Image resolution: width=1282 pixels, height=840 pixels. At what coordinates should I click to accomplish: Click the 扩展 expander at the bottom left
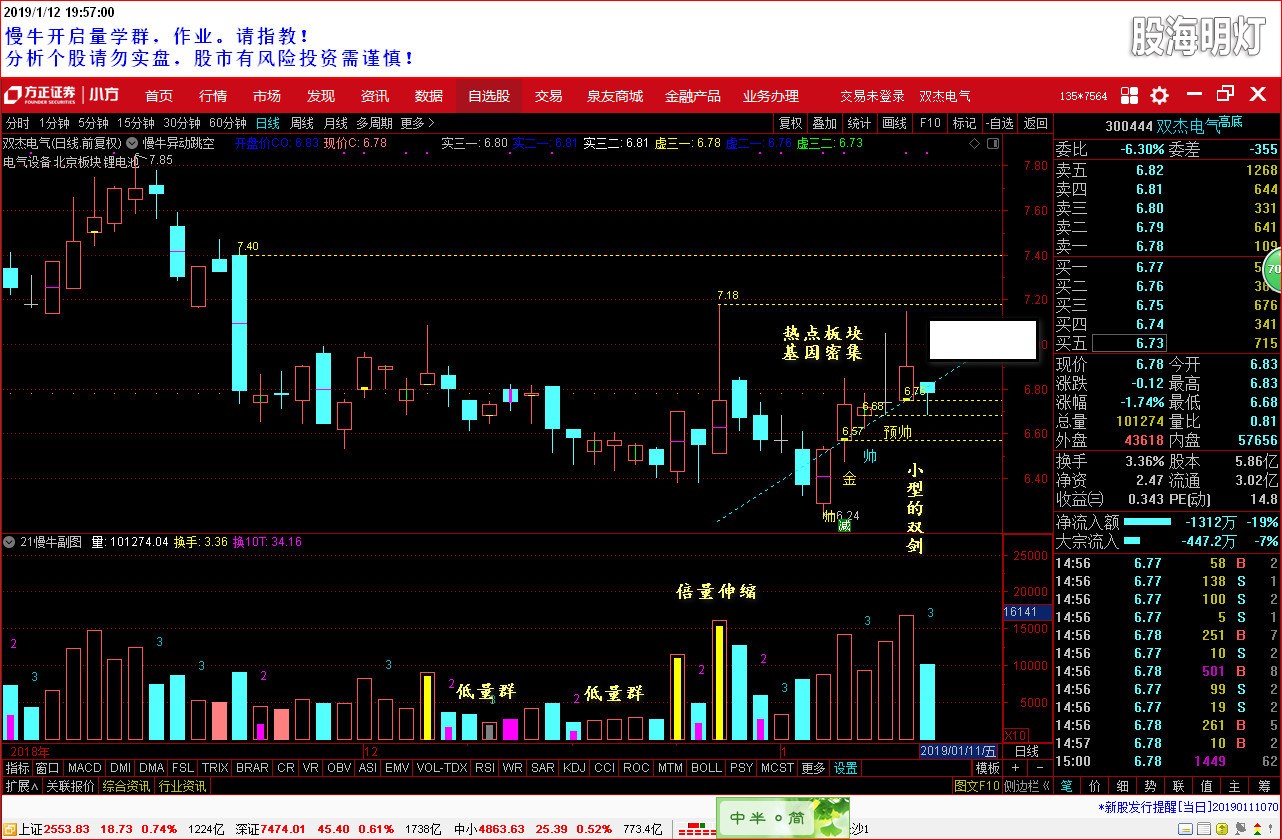point(22,786)
